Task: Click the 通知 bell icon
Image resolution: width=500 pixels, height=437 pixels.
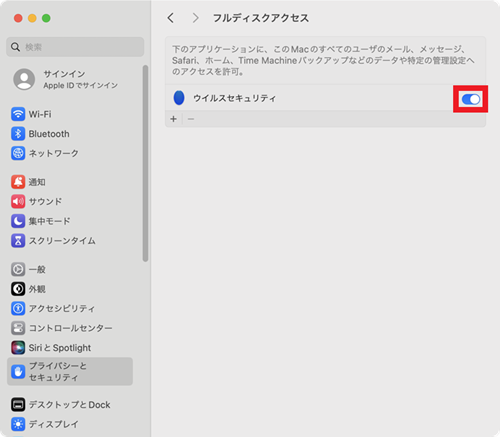Action: coord(18,182)
